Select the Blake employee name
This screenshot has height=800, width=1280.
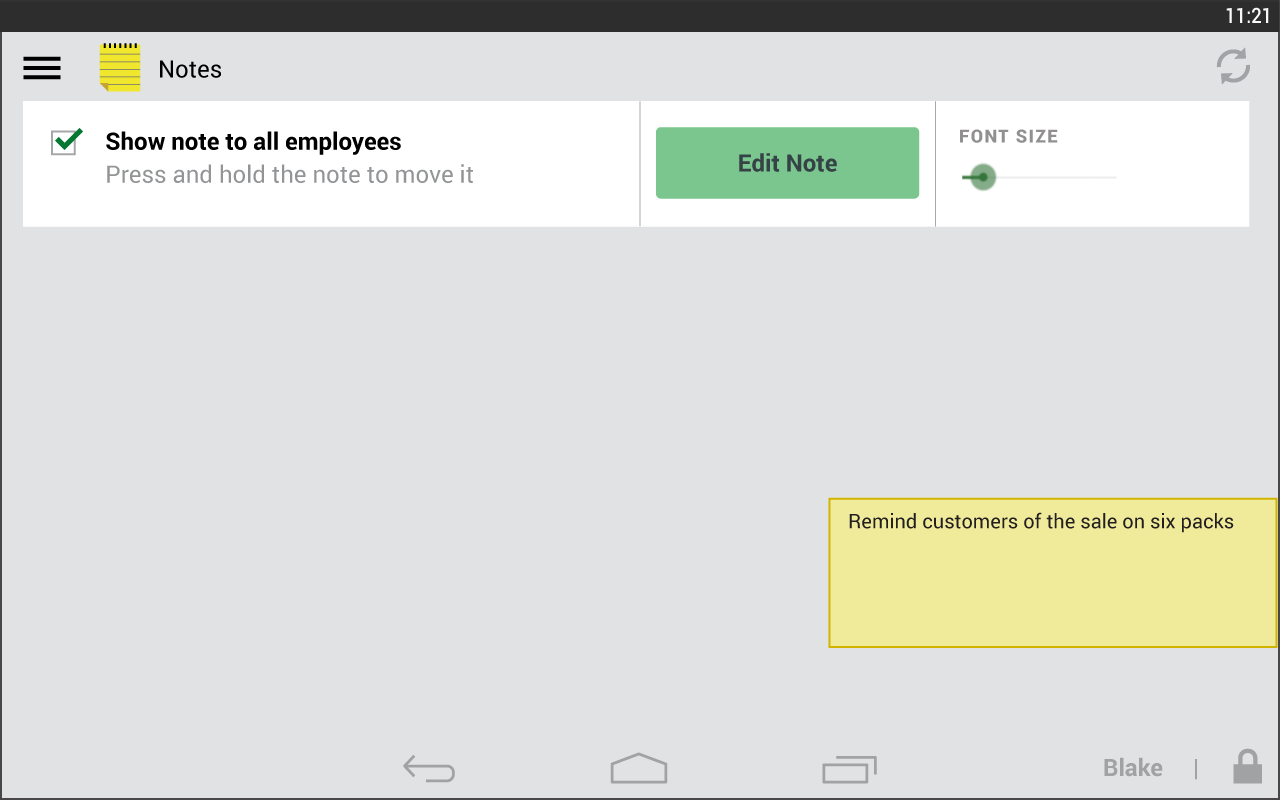[1132, 768]
